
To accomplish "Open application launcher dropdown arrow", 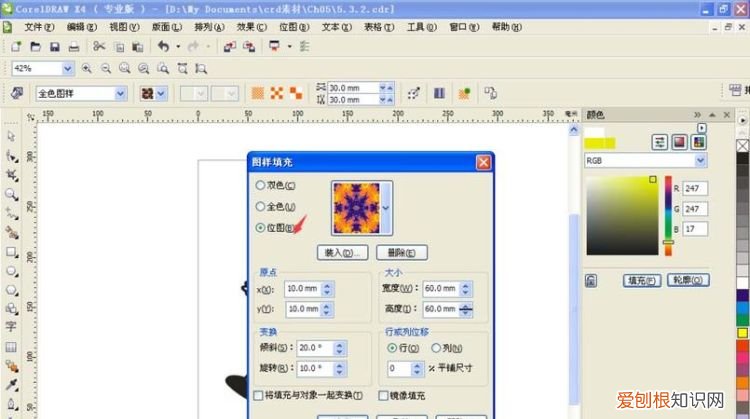I will coord(289,46).
